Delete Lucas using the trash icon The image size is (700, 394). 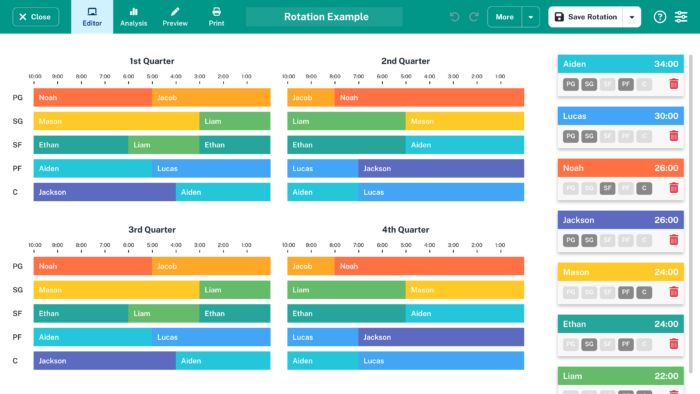(x=674, y=136)
